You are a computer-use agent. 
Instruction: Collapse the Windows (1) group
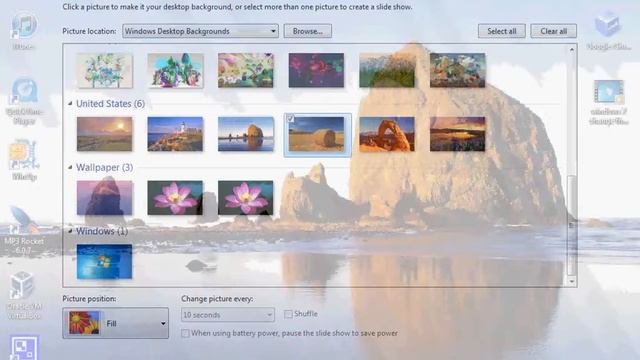tap(70, 231)
